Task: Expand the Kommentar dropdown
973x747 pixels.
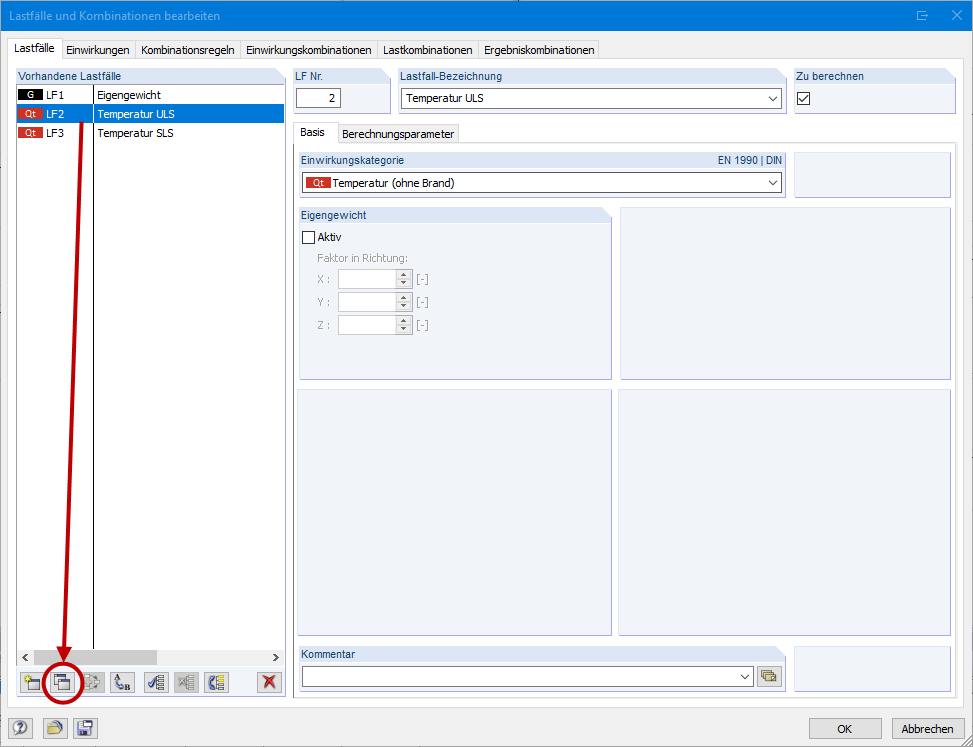Action: [744, 676]
